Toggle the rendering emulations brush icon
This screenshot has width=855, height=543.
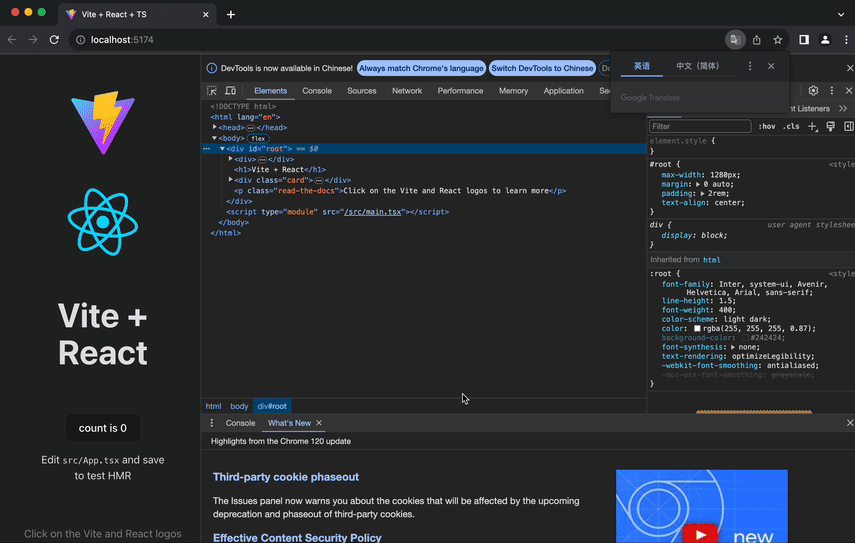coord(830,126)
